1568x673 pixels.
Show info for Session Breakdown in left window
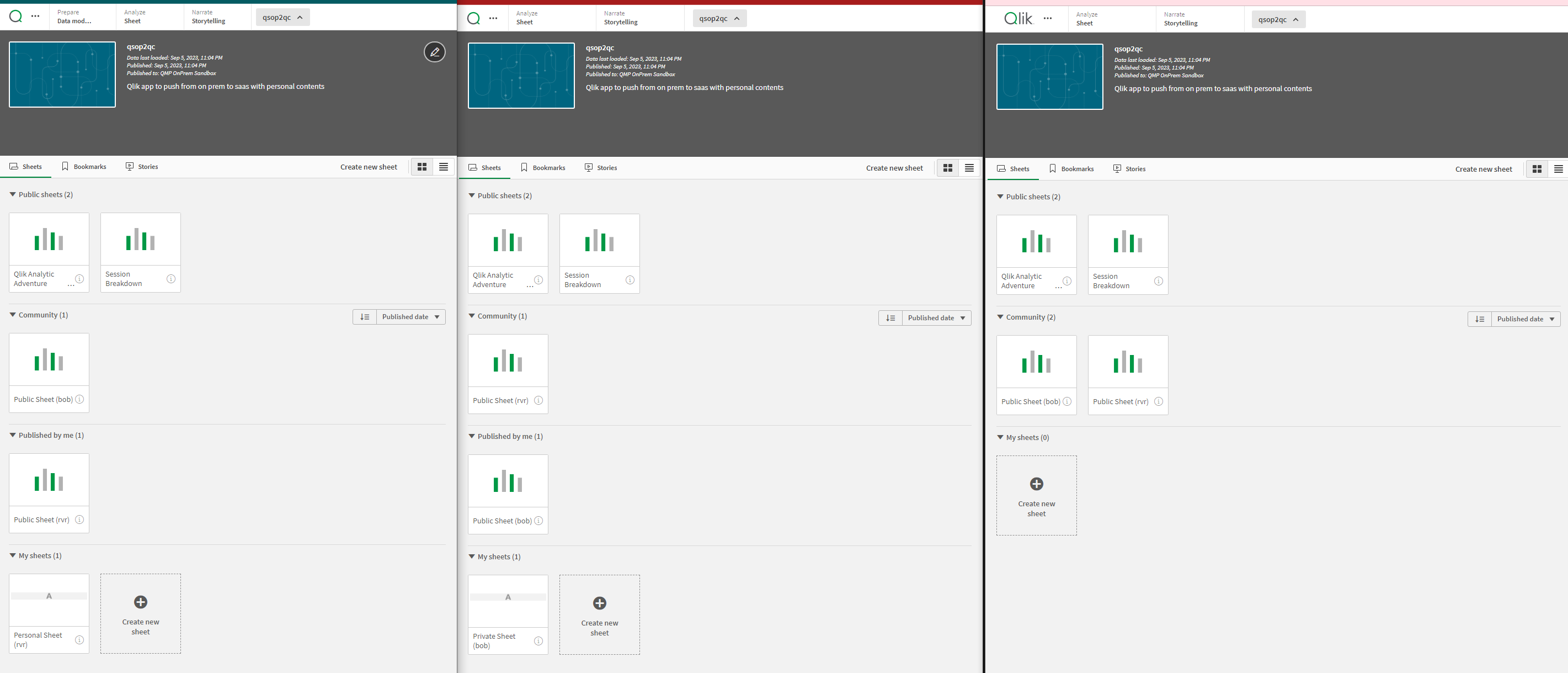pyautogui.click(x=171, y=278)
